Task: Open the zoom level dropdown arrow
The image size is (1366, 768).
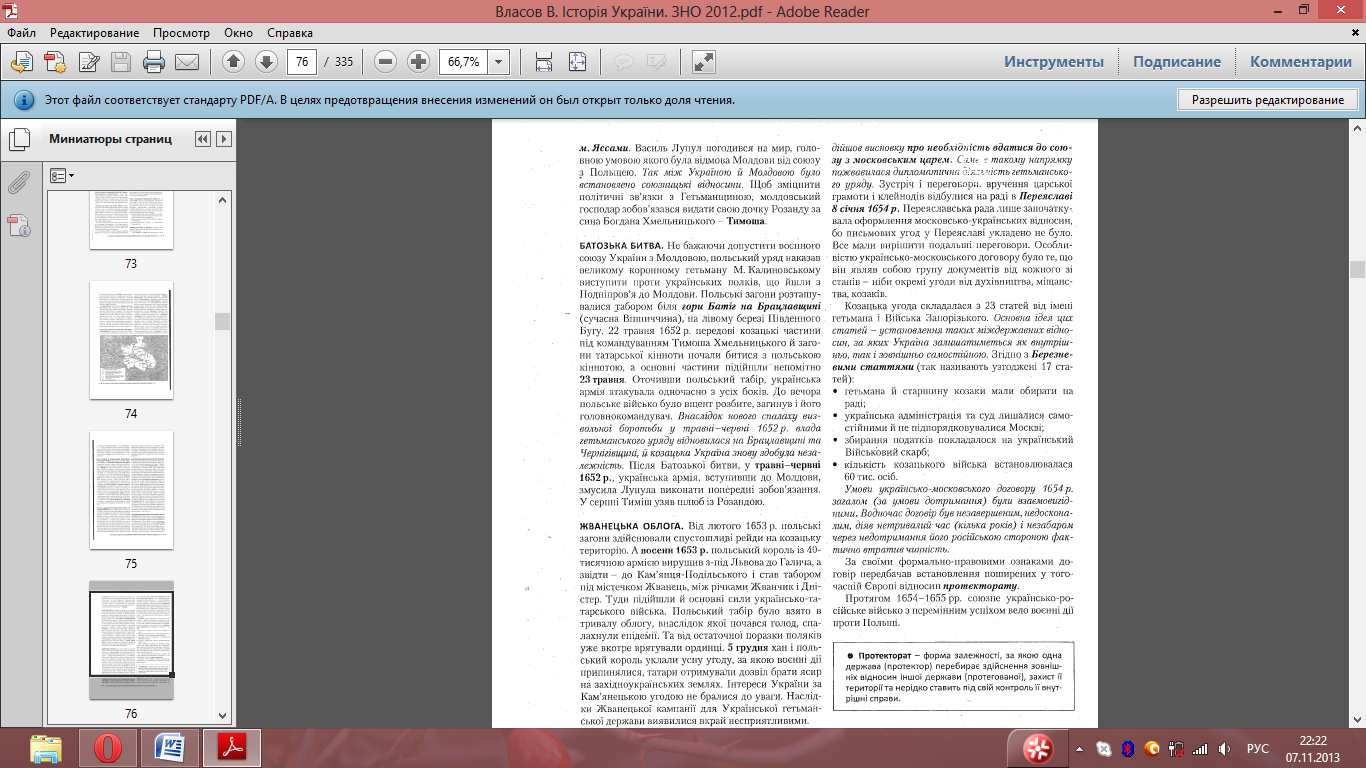Action: click(500, 61)
